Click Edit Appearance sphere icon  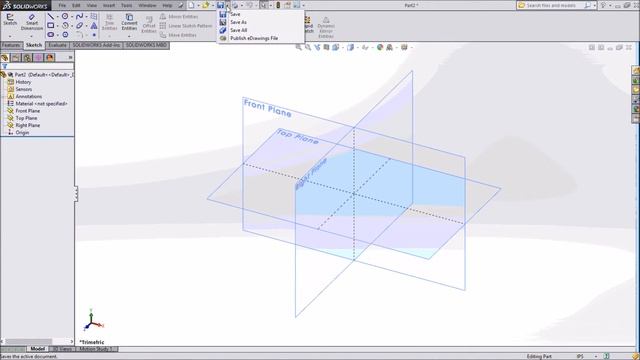click(380, 47)
